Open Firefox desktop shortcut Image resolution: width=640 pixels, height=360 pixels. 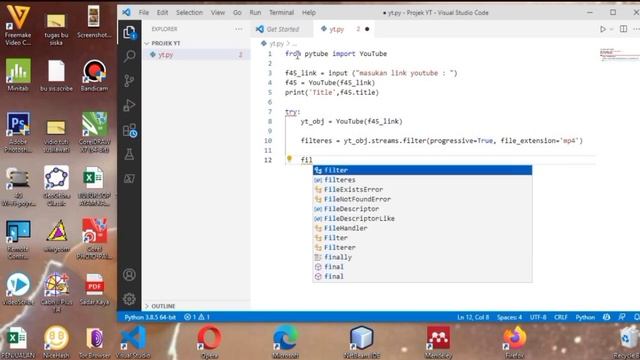pyautogui.click(x=514, y=342)
